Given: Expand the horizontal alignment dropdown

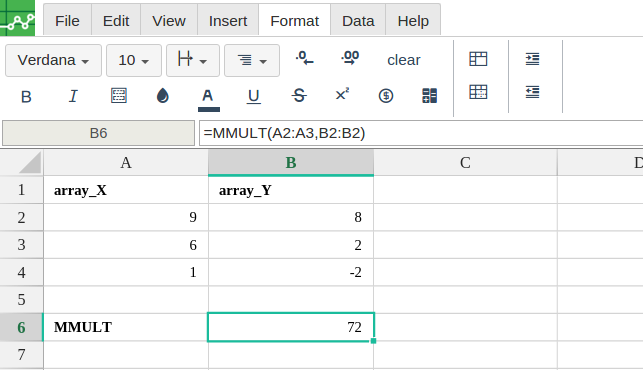Looking at the screenshot, I should point(252,61).
